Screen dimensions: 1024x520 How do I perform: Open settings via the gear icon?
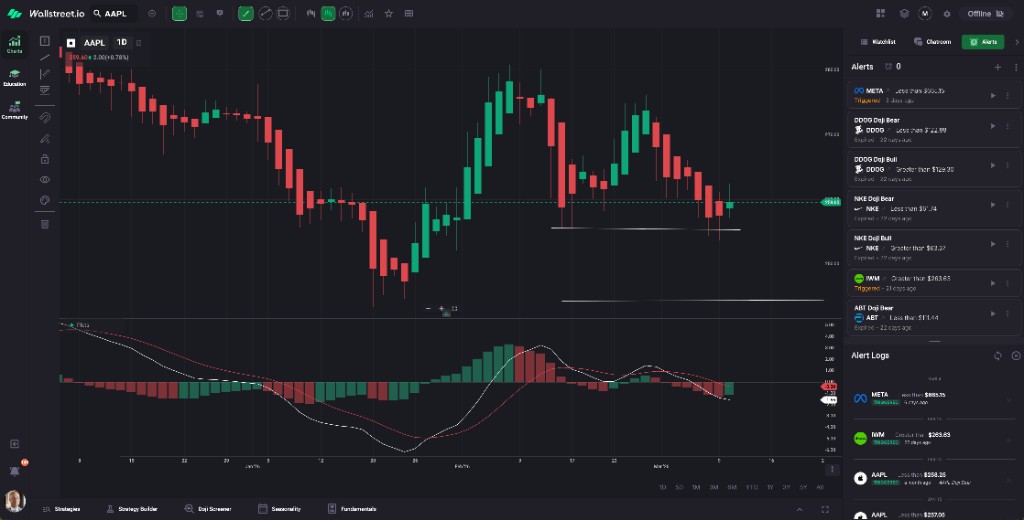[946, 14]
